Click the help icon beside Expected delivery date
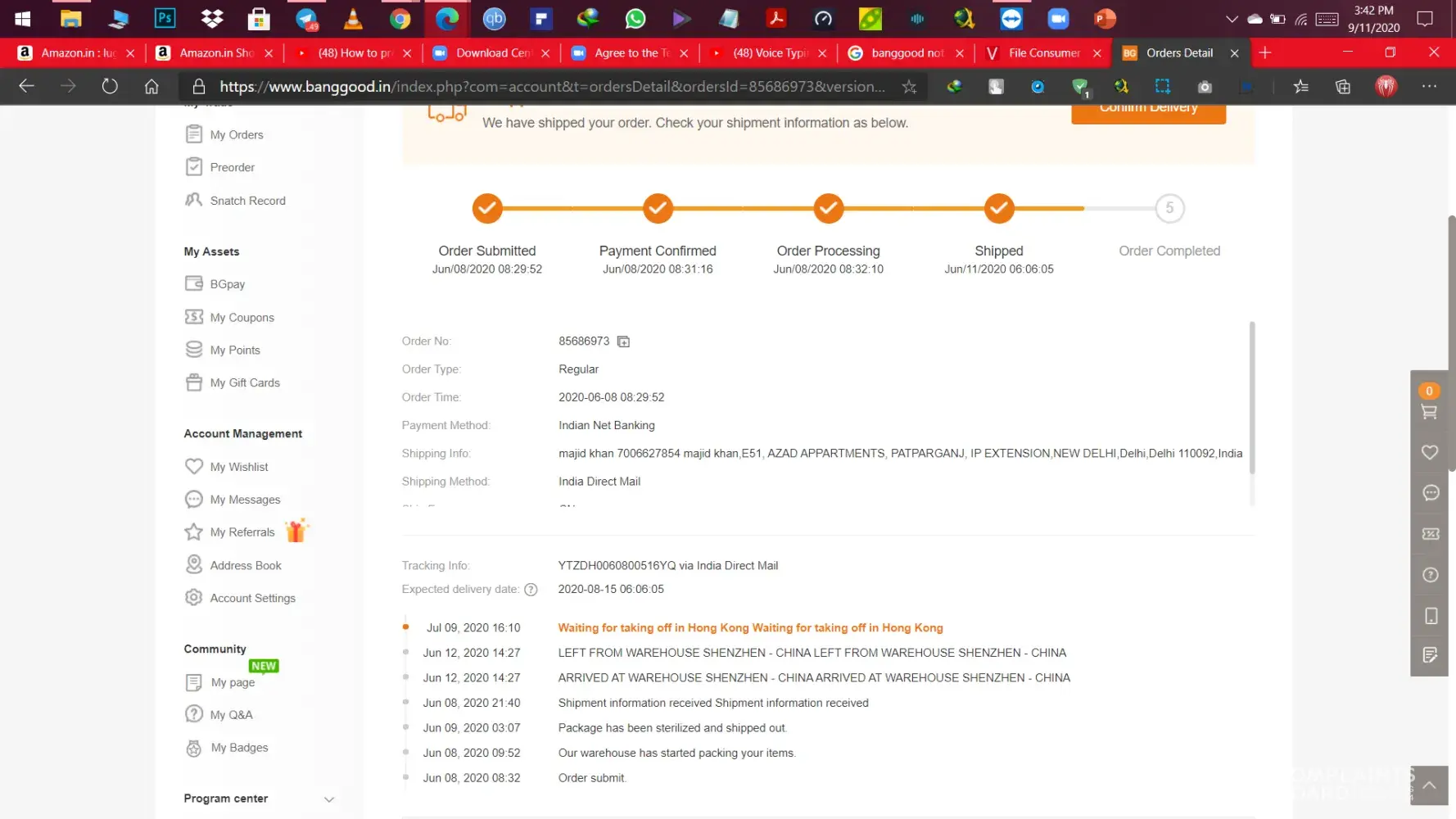 [x=531, y=590]
